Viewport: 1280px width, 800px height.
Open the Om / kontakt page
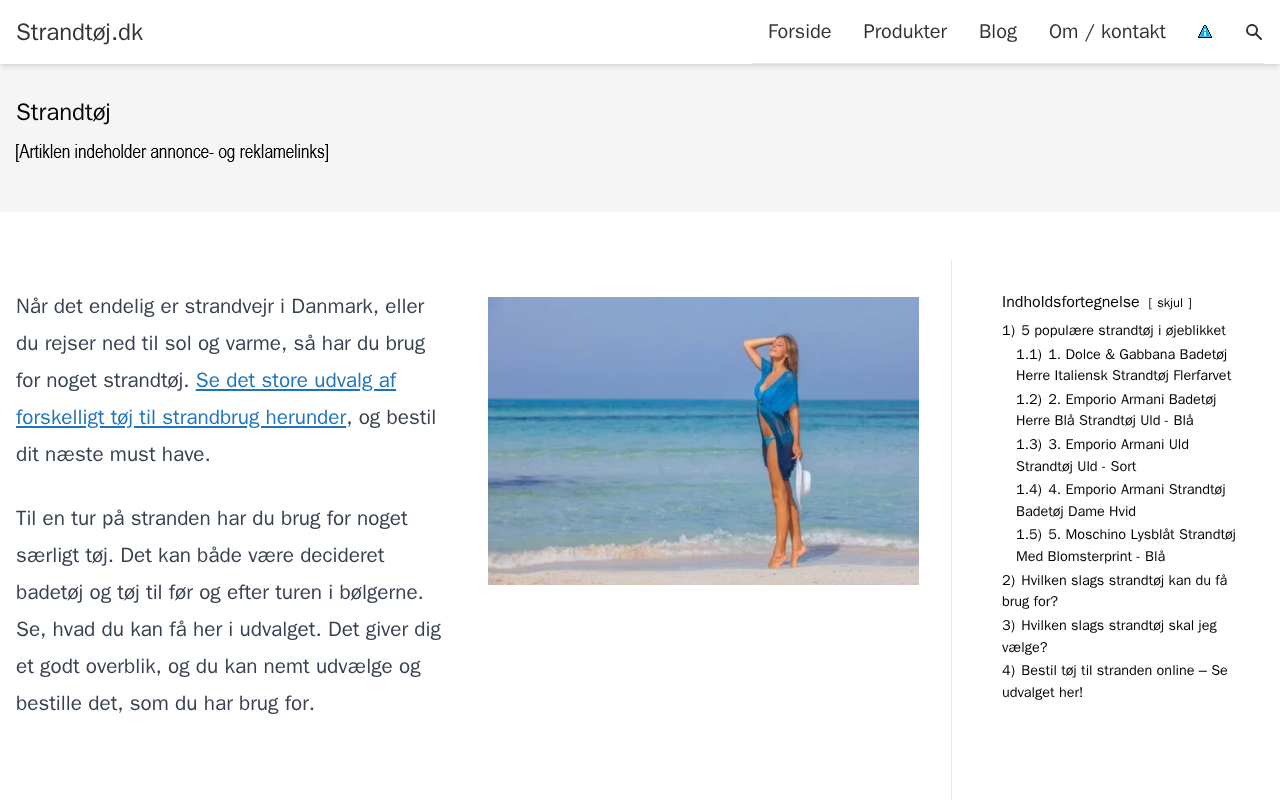(x=1107, y=32)
